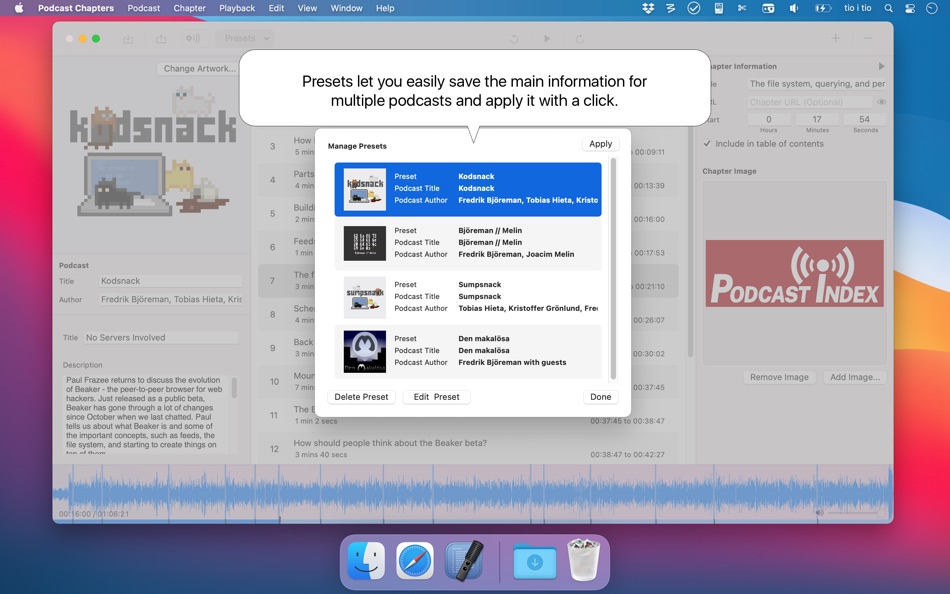Click the podcast Author field
This screenshot has height=594, width=950.
[x=170, y=299]
